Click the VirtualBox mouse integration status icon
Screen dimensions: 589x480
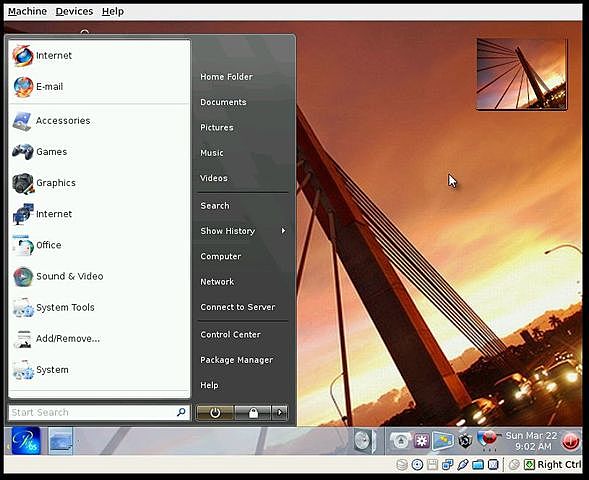point(513,465)
